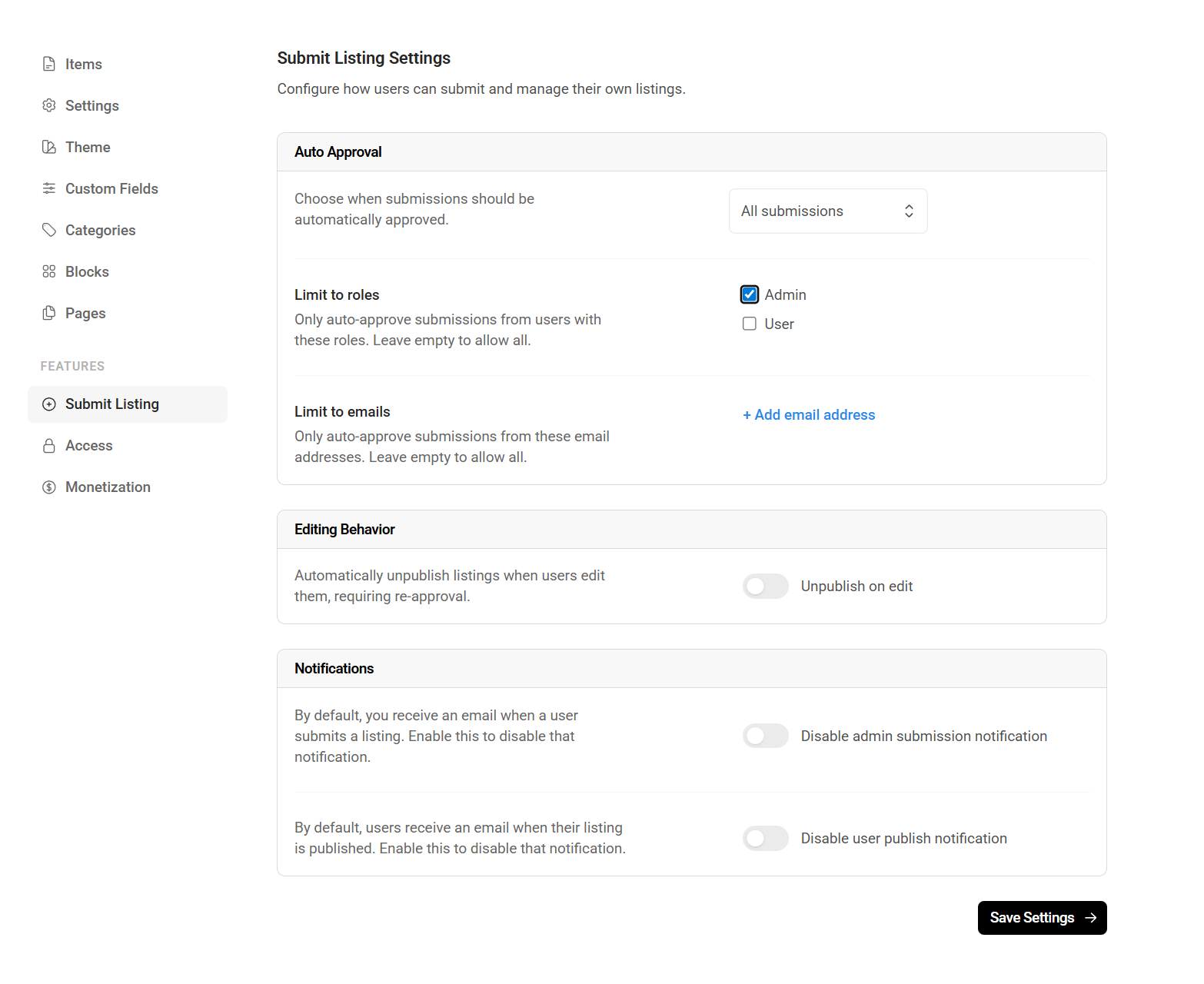
Task: Select Submit Listing in the sidebar
Action: point(112,404)
